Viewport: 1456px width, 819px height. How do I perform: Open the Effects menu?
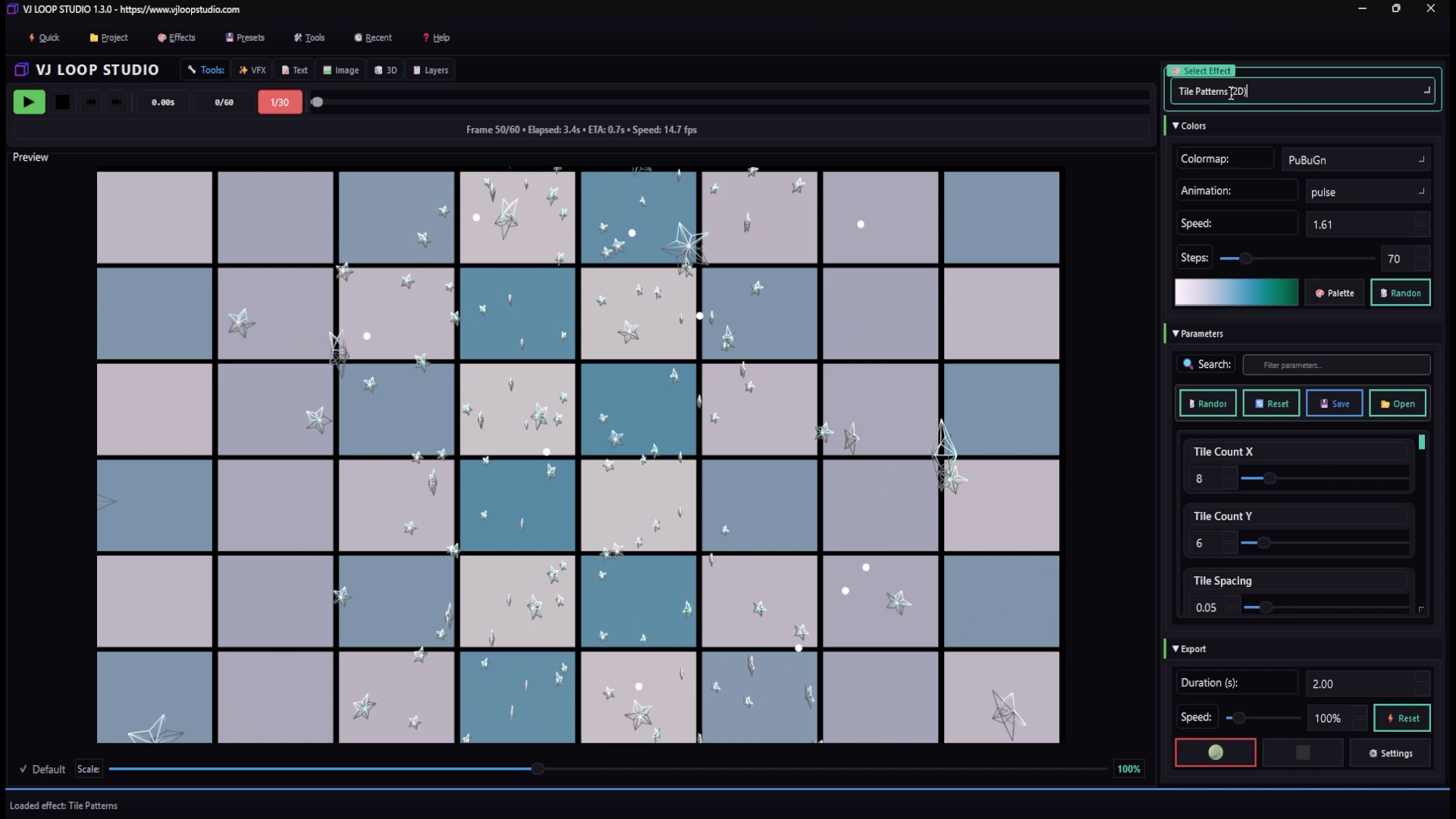coord(176,37)
